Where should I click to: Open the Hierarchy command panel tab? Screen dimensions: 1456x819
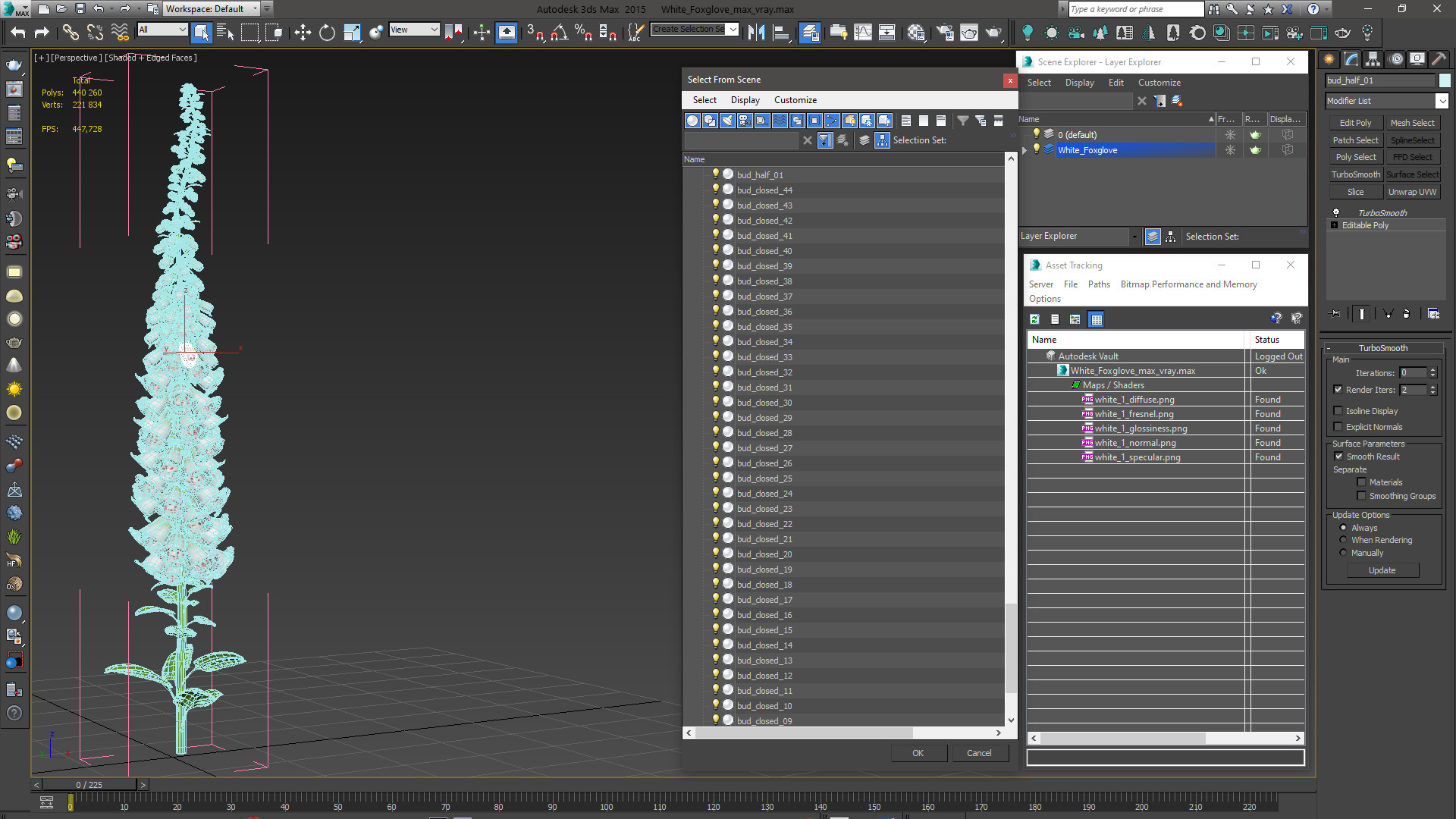pos(1373,59)
